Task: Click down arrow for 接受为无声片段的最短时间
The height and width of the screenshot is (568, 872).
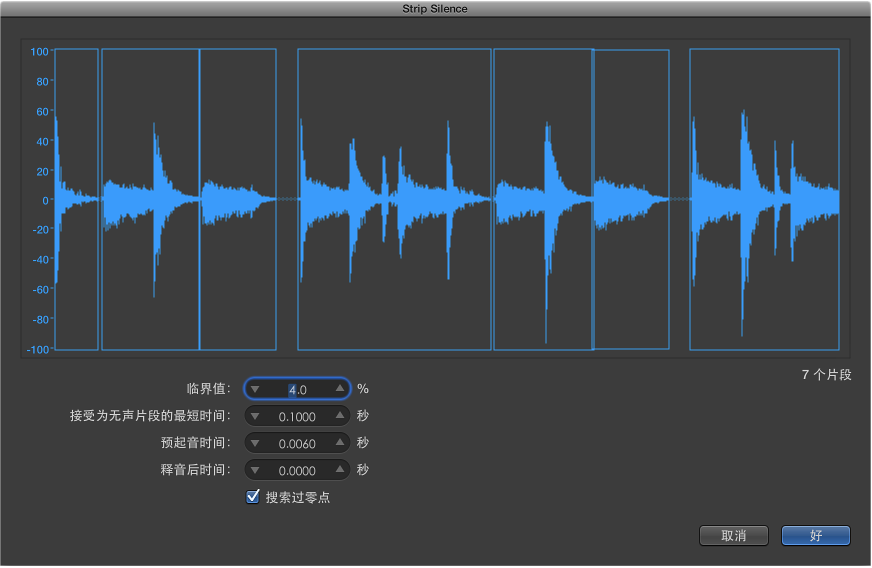Action: coord(255,416)
